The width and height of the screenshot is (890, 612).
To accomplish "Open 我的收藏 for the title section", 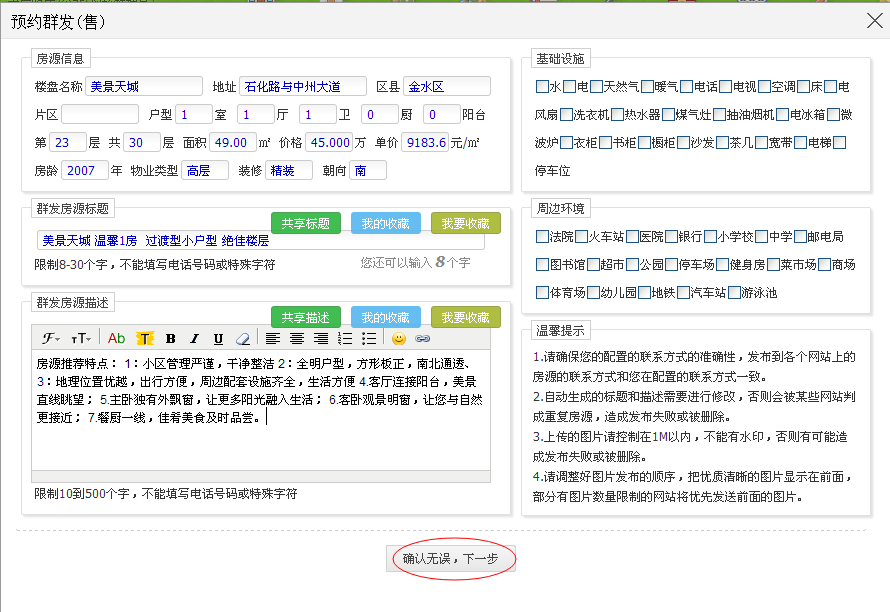I will coord(386,223).
